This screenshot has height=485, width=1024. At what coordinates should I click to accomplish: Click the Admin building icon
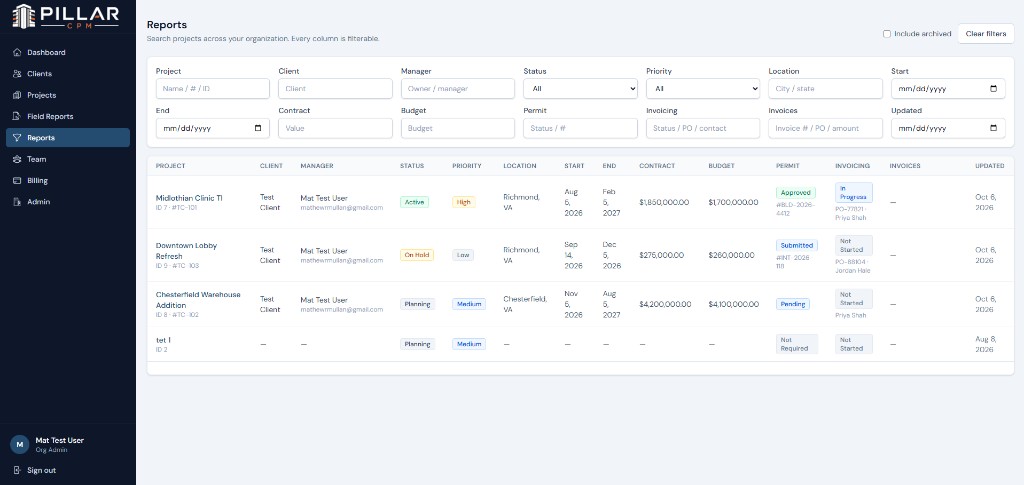(x=17, y=202)
